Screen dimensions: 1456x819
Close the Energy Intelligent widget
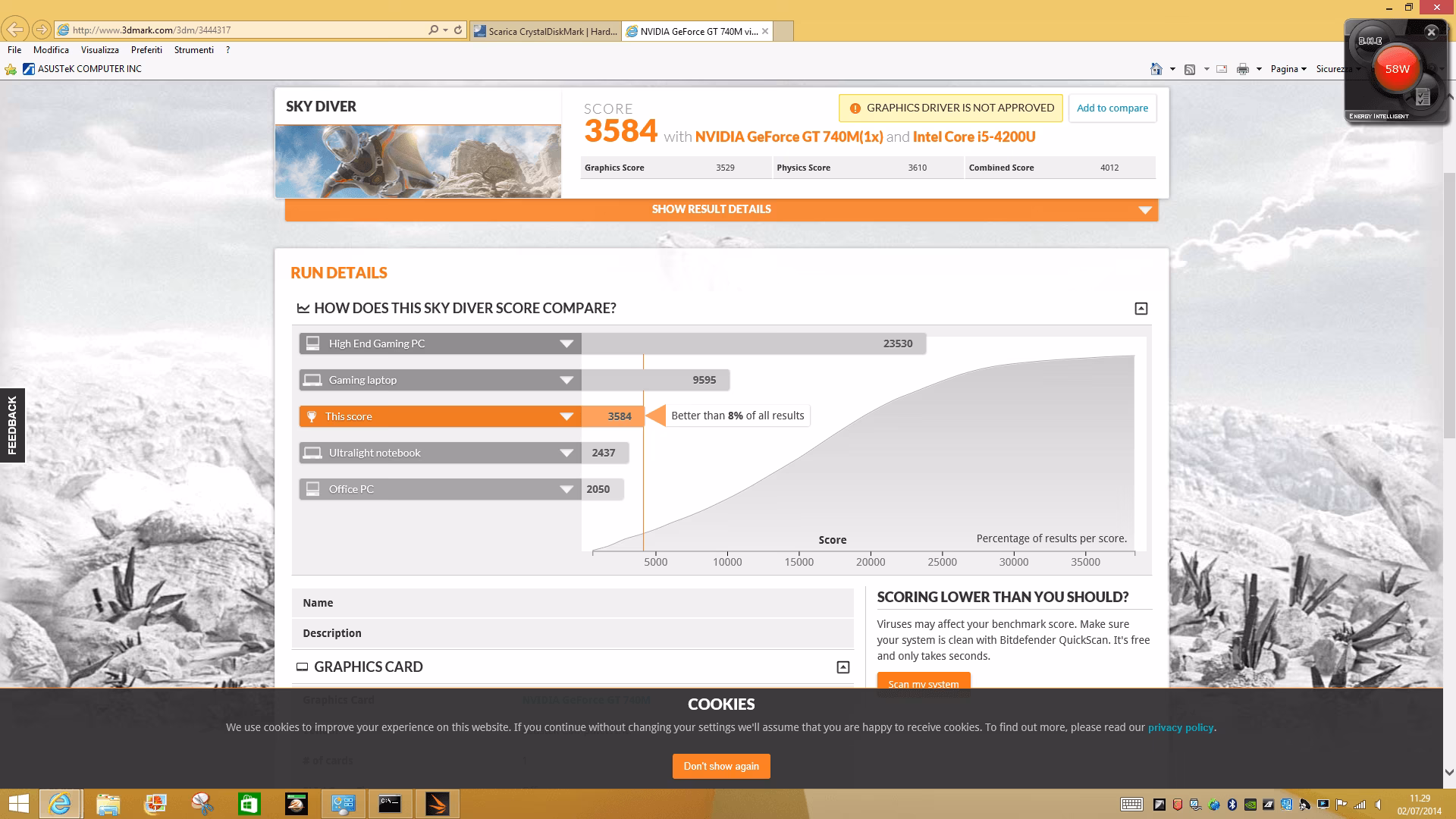click(x=1431, y=32)
